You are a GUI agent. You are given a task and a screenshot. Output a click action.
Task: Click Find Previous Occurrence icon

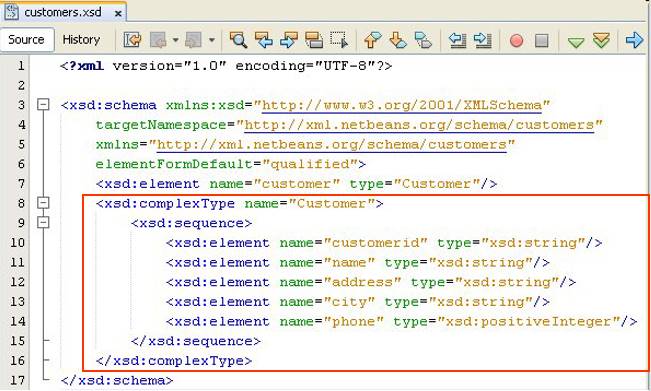coord(264,40)
